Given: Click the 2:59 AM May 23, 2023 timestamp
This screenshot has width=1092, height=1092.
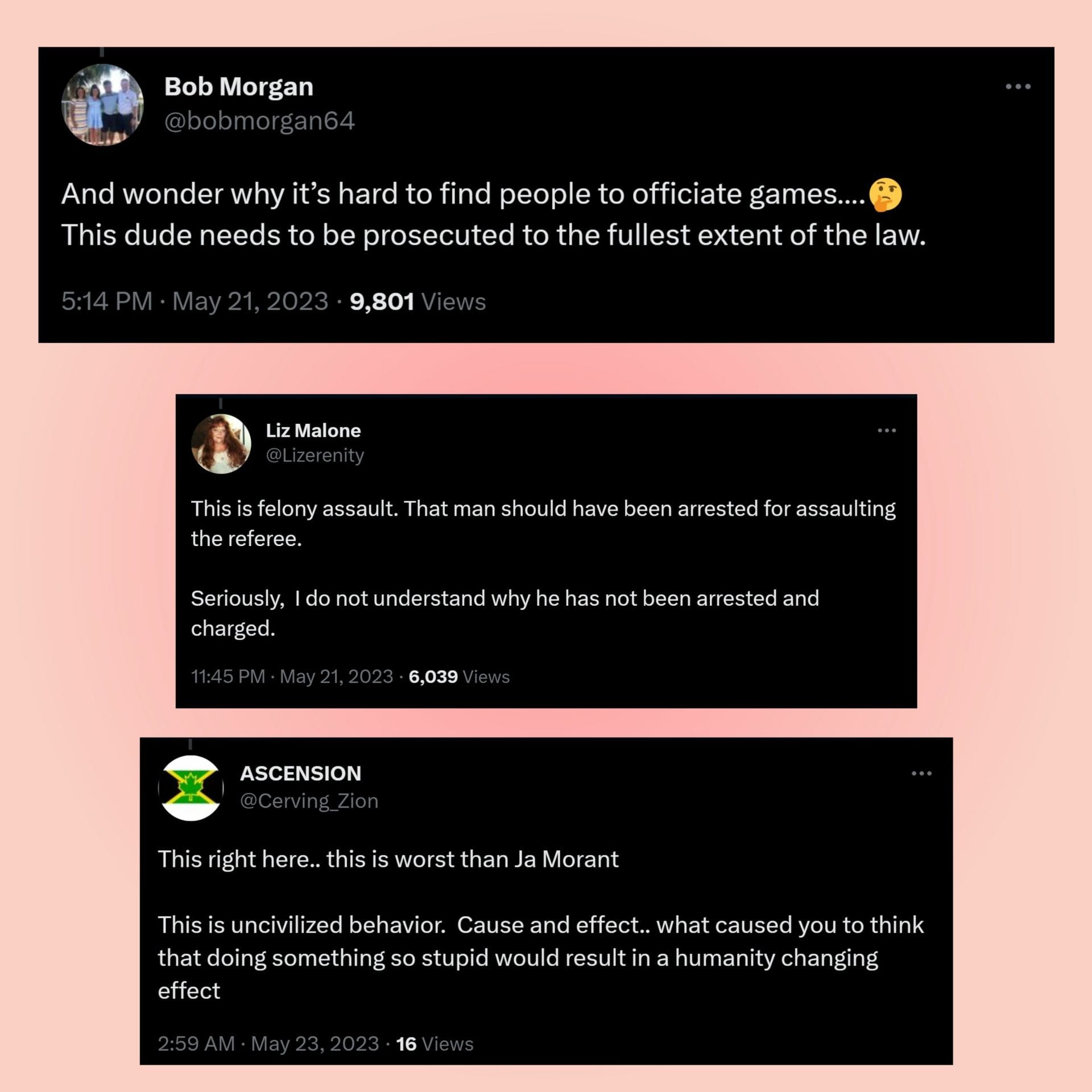Looking at the screenshot, I should tap(268, 1044).
